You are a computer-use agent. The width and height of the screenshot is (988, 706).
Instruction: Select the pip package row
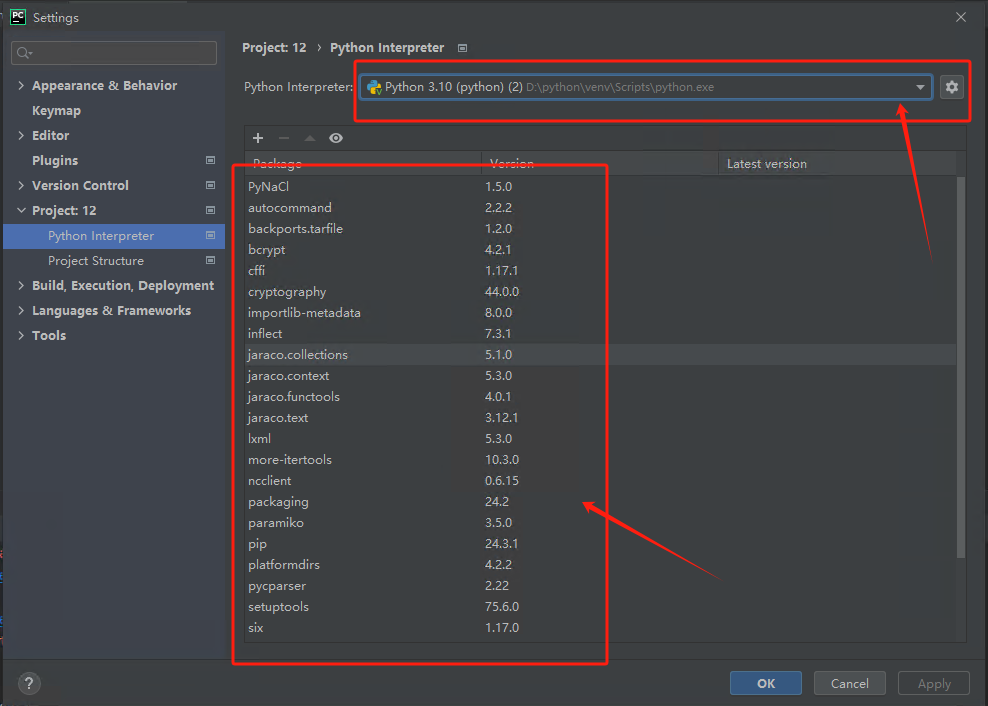pos(600,543)
